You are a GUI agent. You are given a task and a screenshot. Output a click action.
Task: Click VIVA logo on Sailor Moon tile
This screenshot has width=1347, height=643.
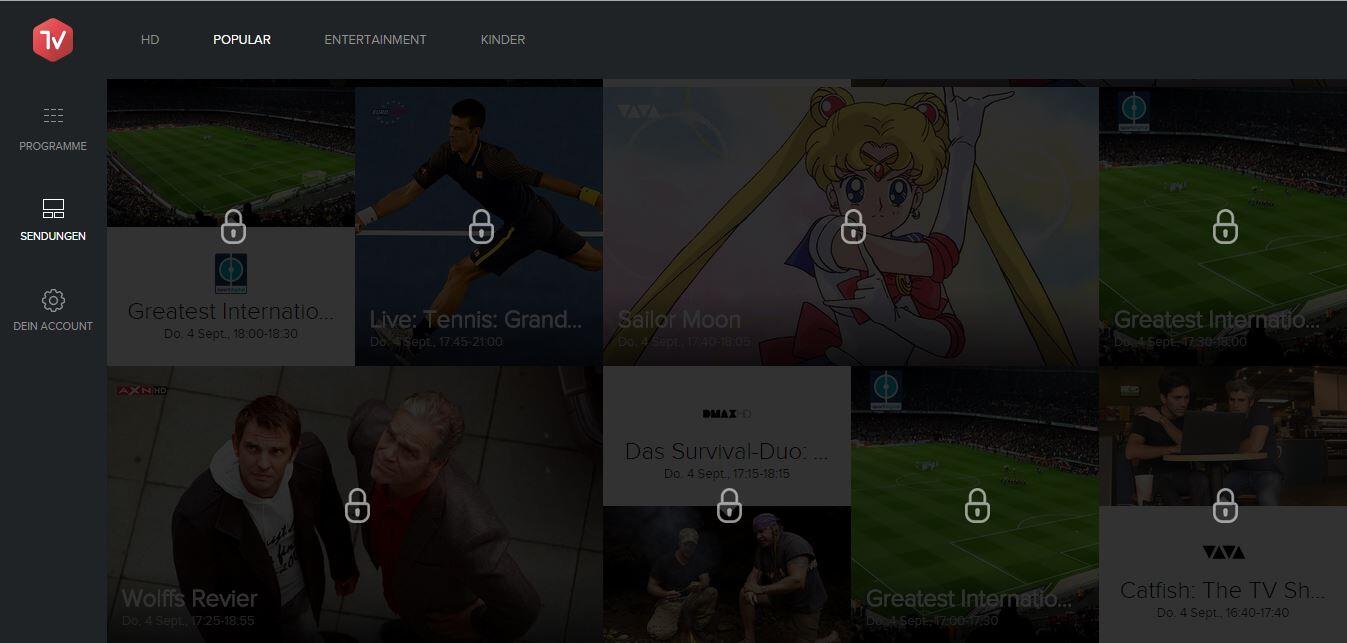tap(638, 112)
